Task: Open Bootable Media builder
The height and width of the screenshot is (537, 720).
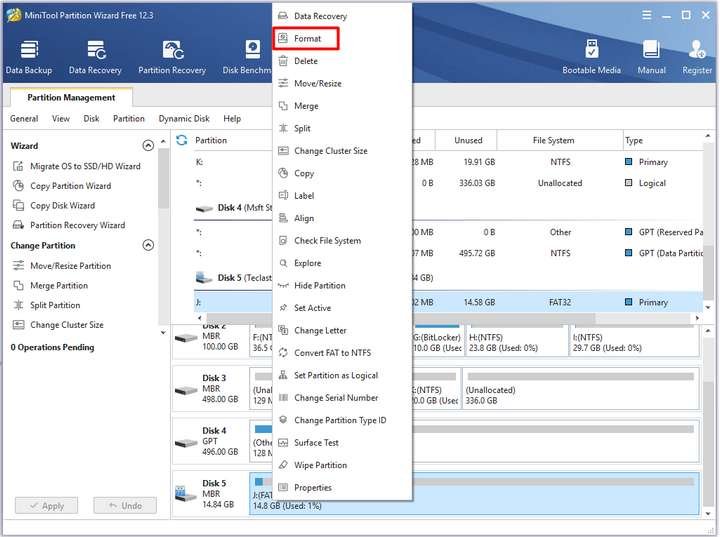Action: coord(593,57)
